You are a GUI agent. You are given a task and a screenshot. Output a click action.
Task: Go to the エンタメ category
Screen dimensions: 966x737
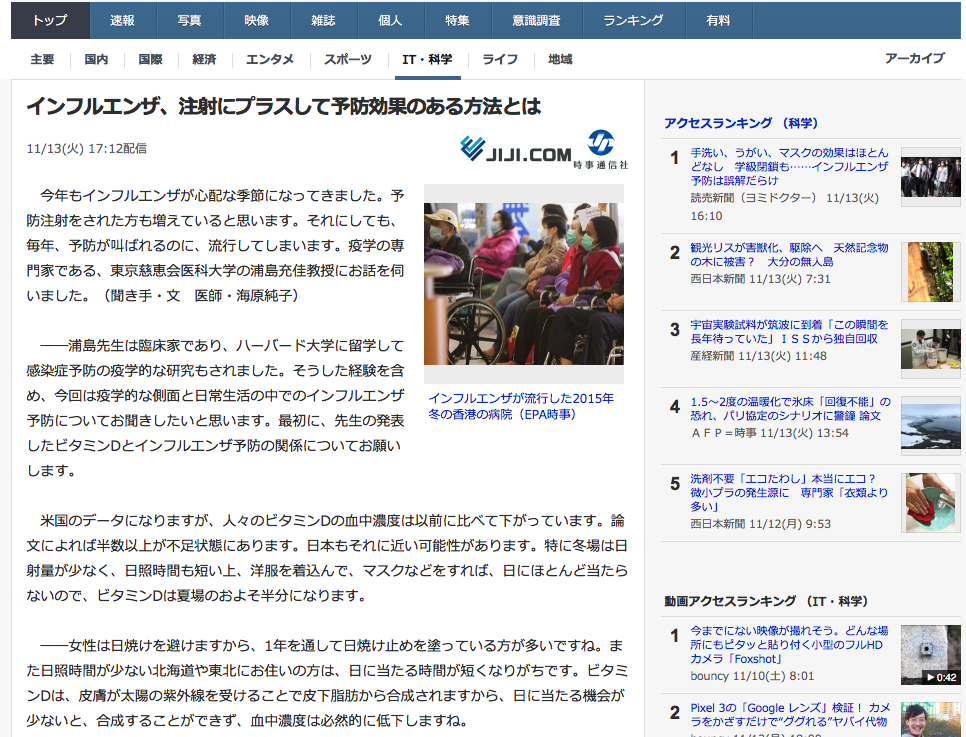click(x=270, y=59)
